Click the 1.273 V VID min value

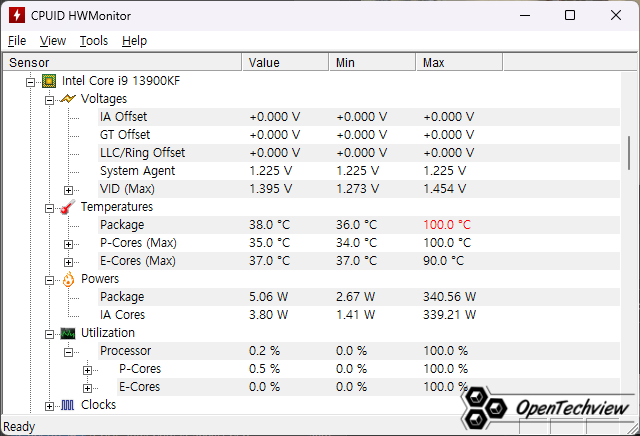358,189
